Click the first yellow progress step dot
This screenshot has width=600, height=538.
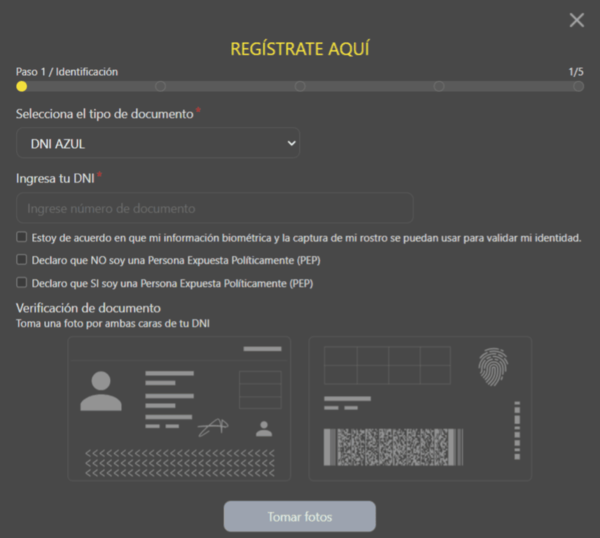point(22,87)
